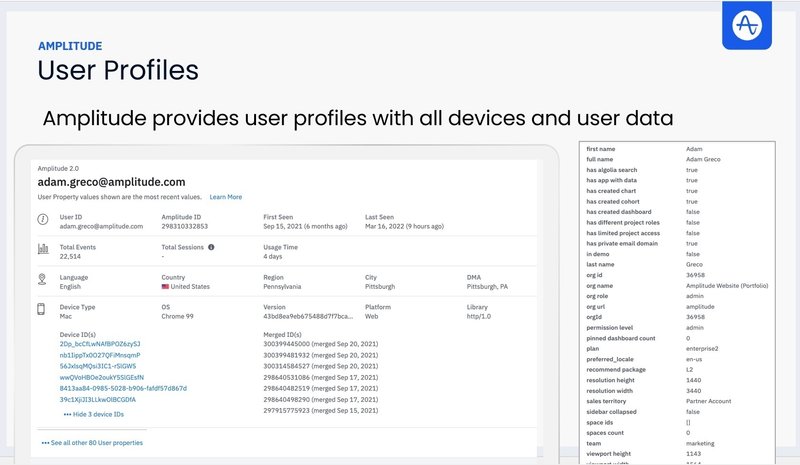Click Device Type value Mac
Image resolution: width=800 pixels, height=465 pixels.
click(66, 316)
